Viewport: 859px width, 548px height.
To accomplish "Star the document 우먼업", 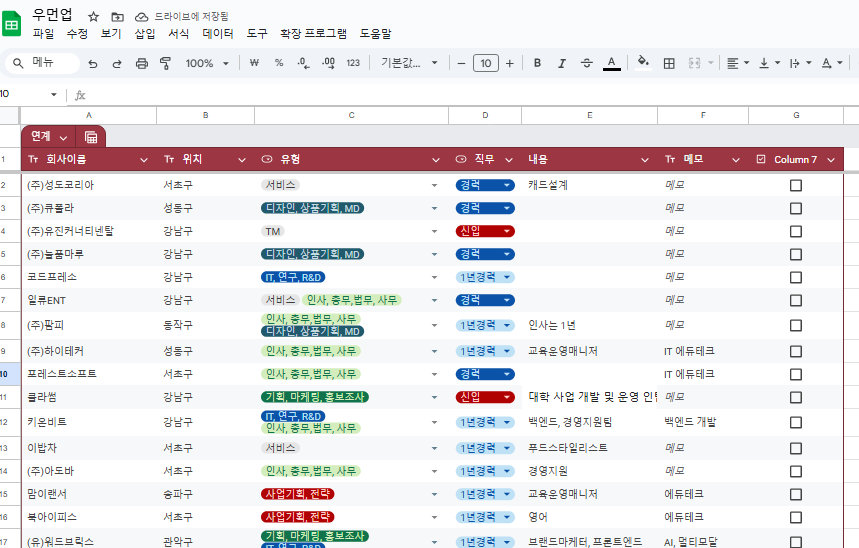I will point(94,17).
